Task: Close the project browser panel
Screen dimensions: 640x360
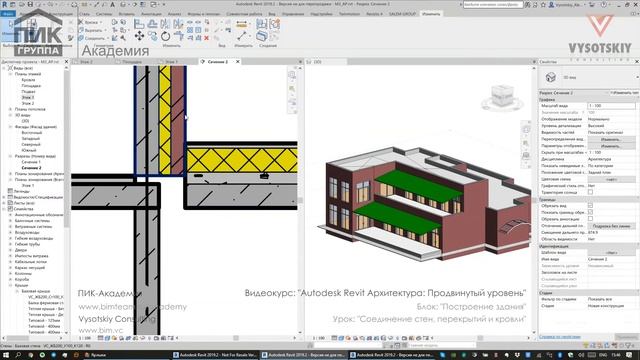Action: 67,62
